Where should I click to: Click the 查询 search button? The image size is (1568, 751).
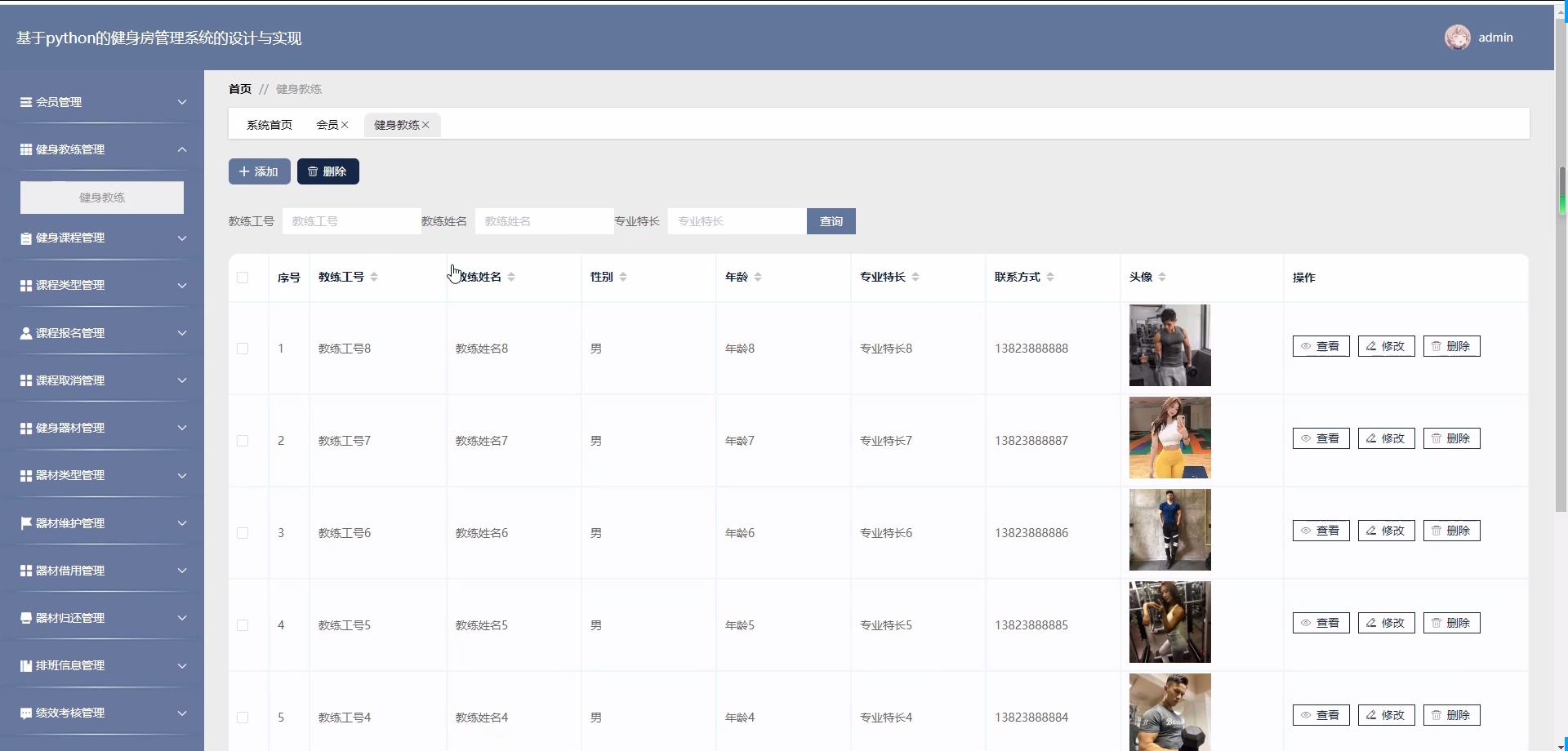831,221
